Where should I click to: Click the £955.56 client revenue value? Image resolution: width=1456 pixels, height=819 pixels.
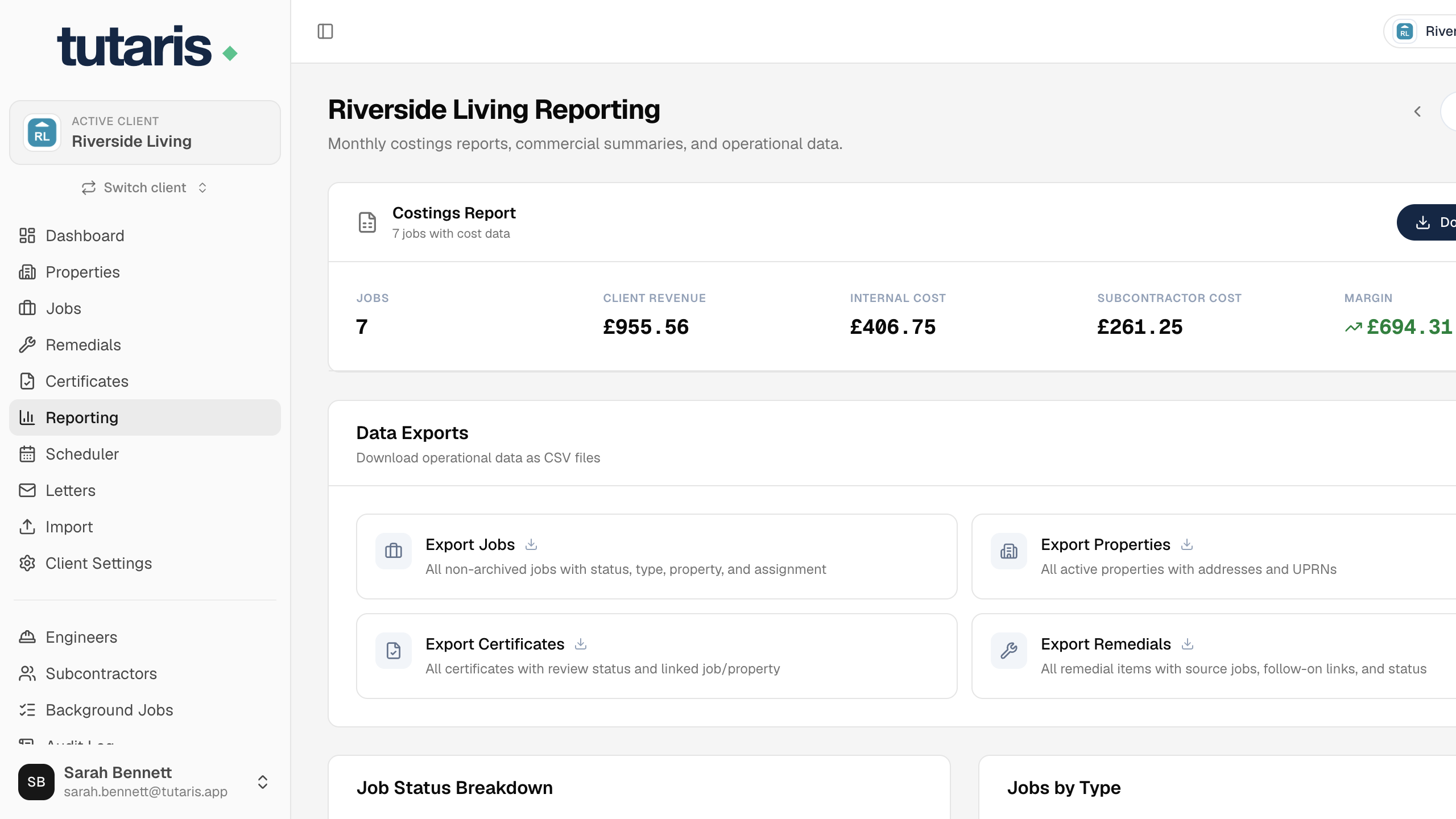646,327
